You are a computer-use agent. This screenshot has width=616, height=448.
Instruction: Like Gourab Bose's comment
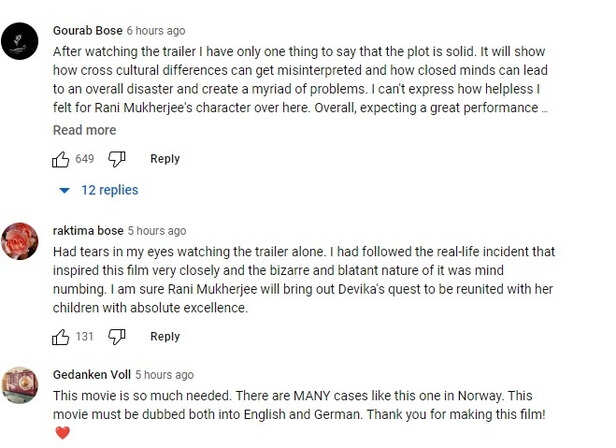61,159
